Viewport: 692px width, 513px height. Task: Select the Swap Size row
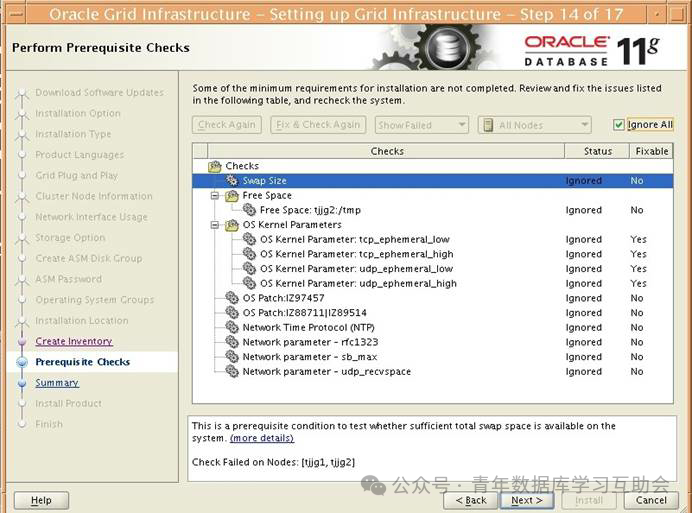click(x=432, y=181)
